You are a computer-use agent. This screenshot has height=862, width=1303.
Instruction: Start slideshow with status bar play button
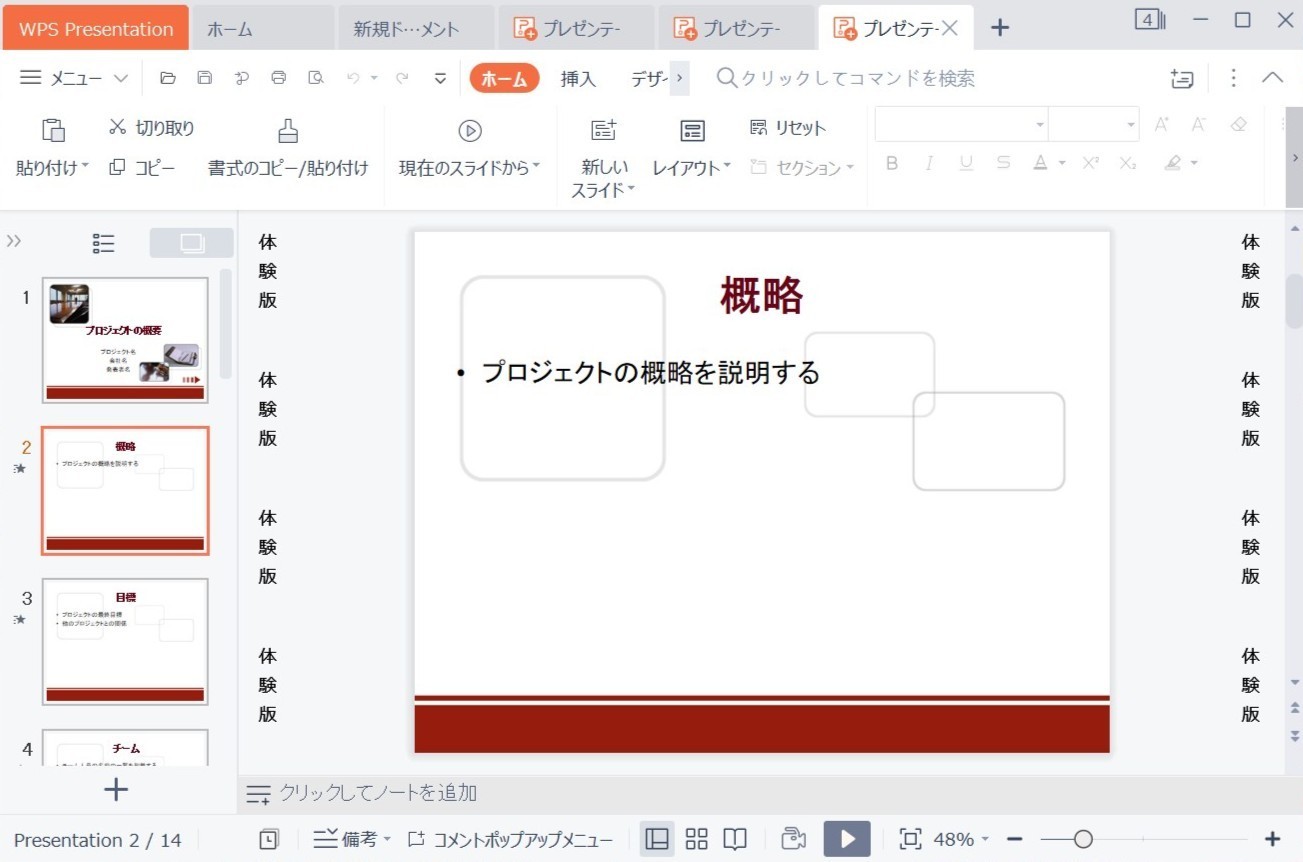point(847,839)
